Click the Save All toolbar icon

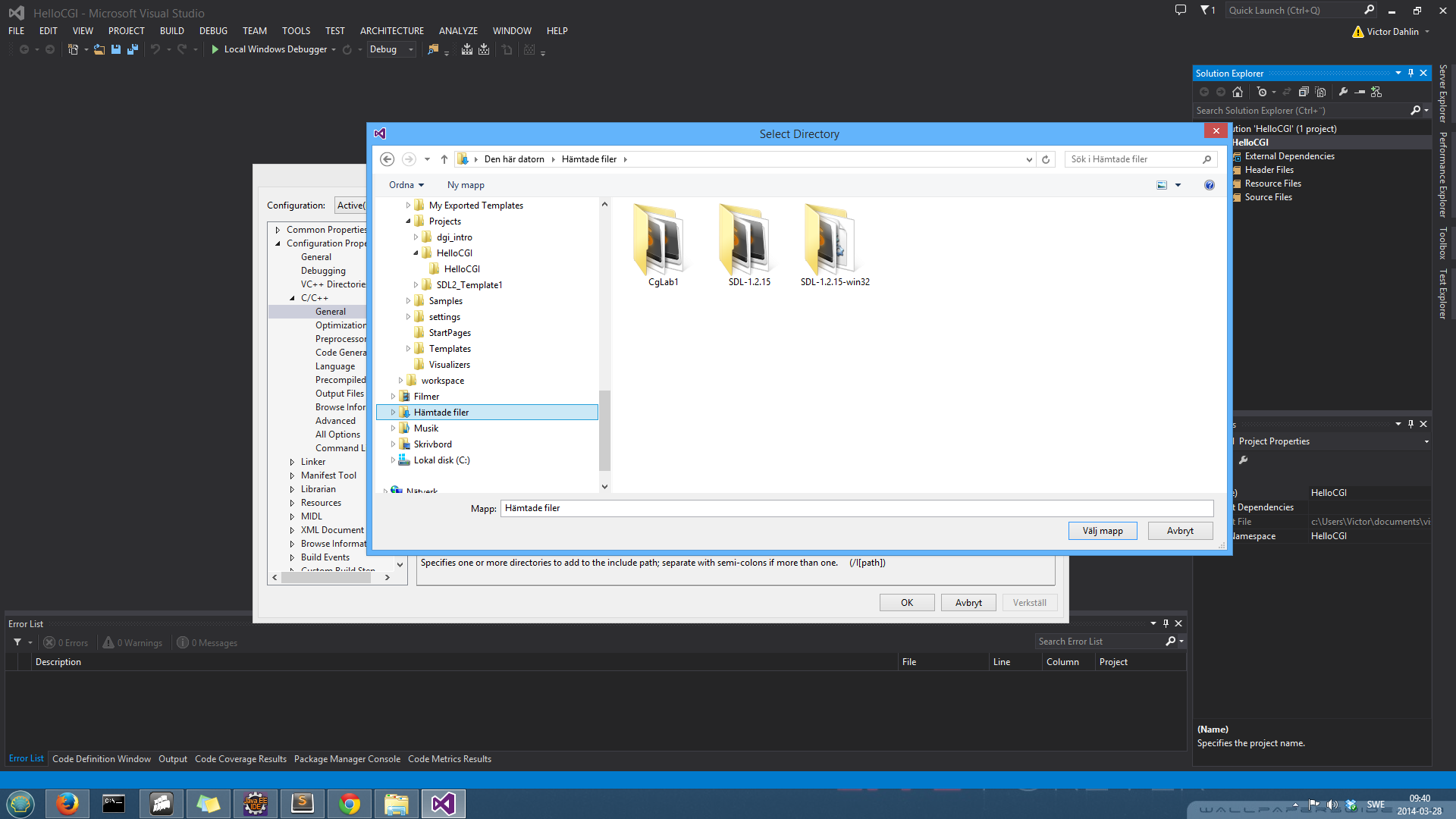click(x=133, y=49)
